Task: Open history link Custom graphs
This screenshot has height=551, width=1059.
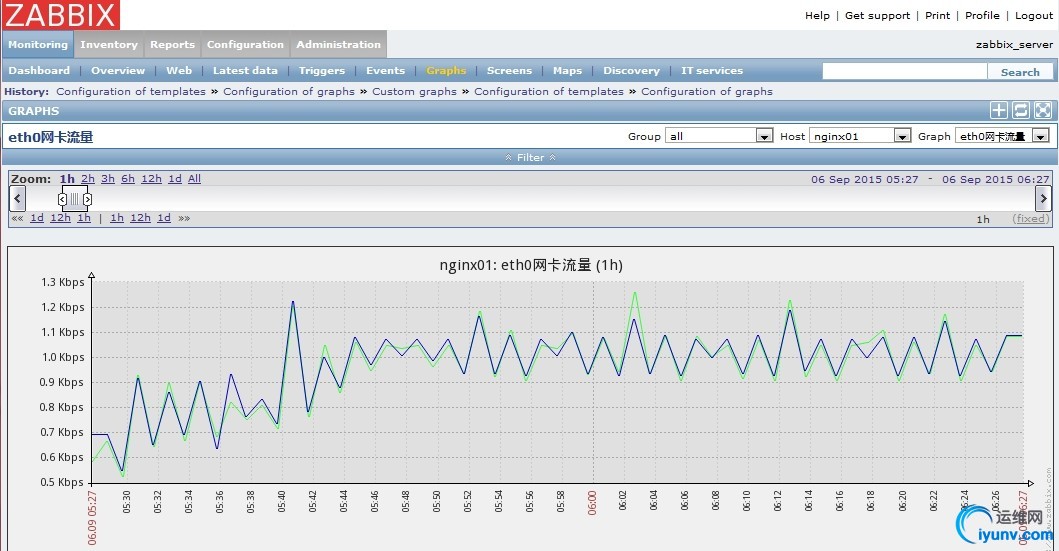Action: 414,91
